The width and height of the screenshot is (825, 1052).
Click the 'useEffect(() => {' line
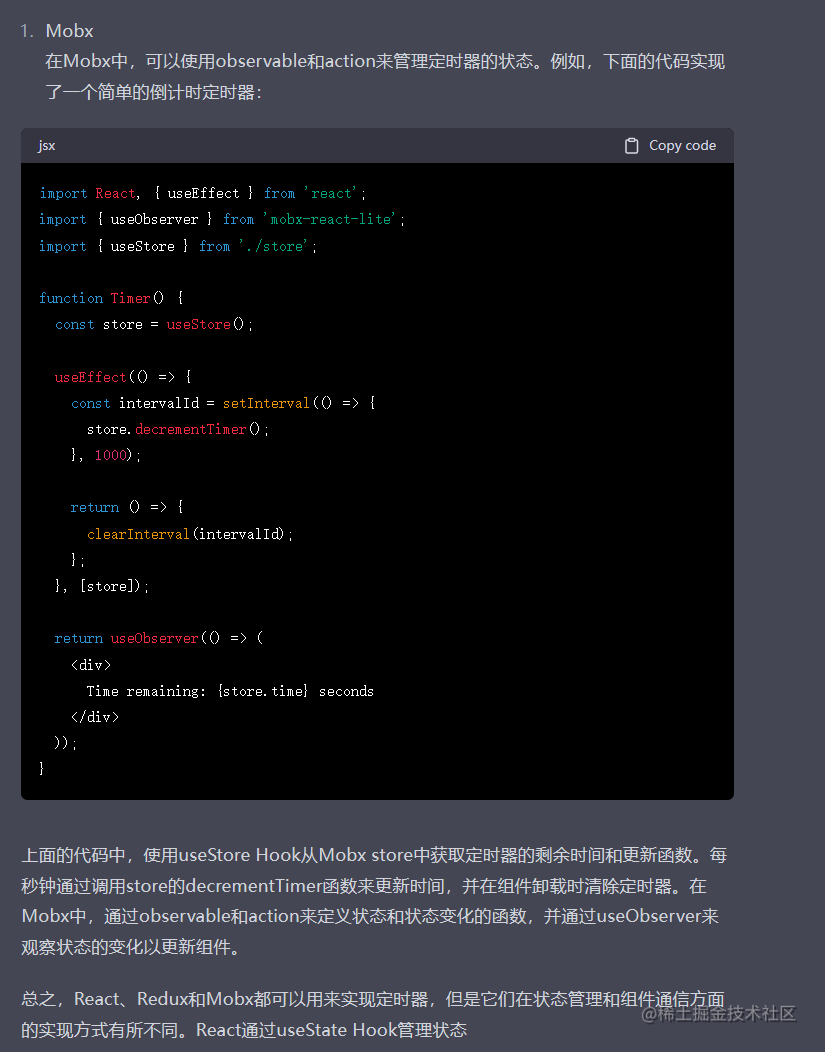pyautogui.click(x=123, y=377)
